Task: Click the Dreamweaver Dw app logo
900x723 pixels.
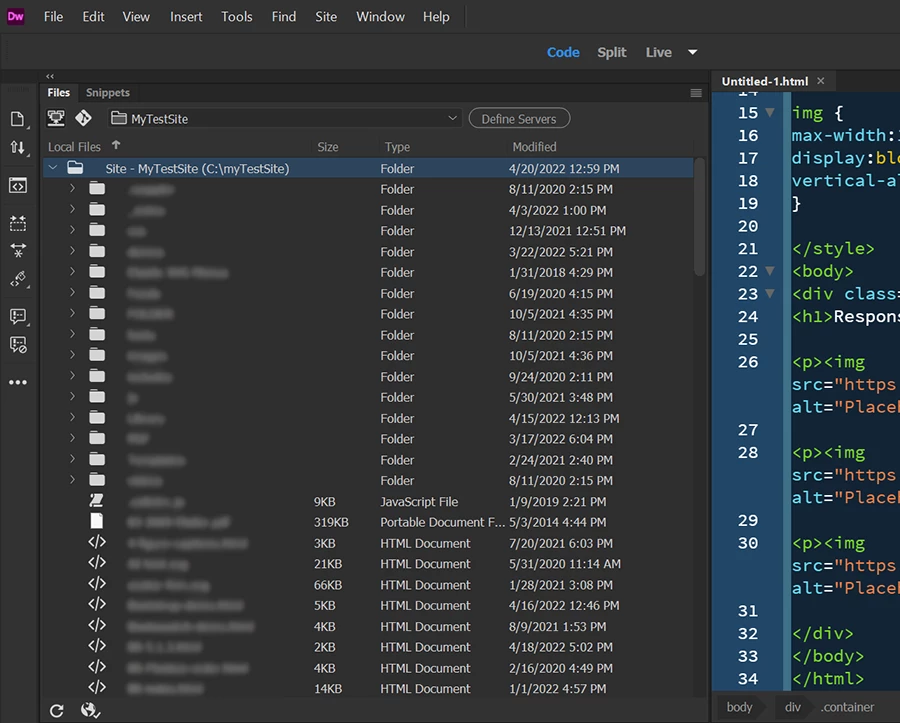Action: coord(15,17)
